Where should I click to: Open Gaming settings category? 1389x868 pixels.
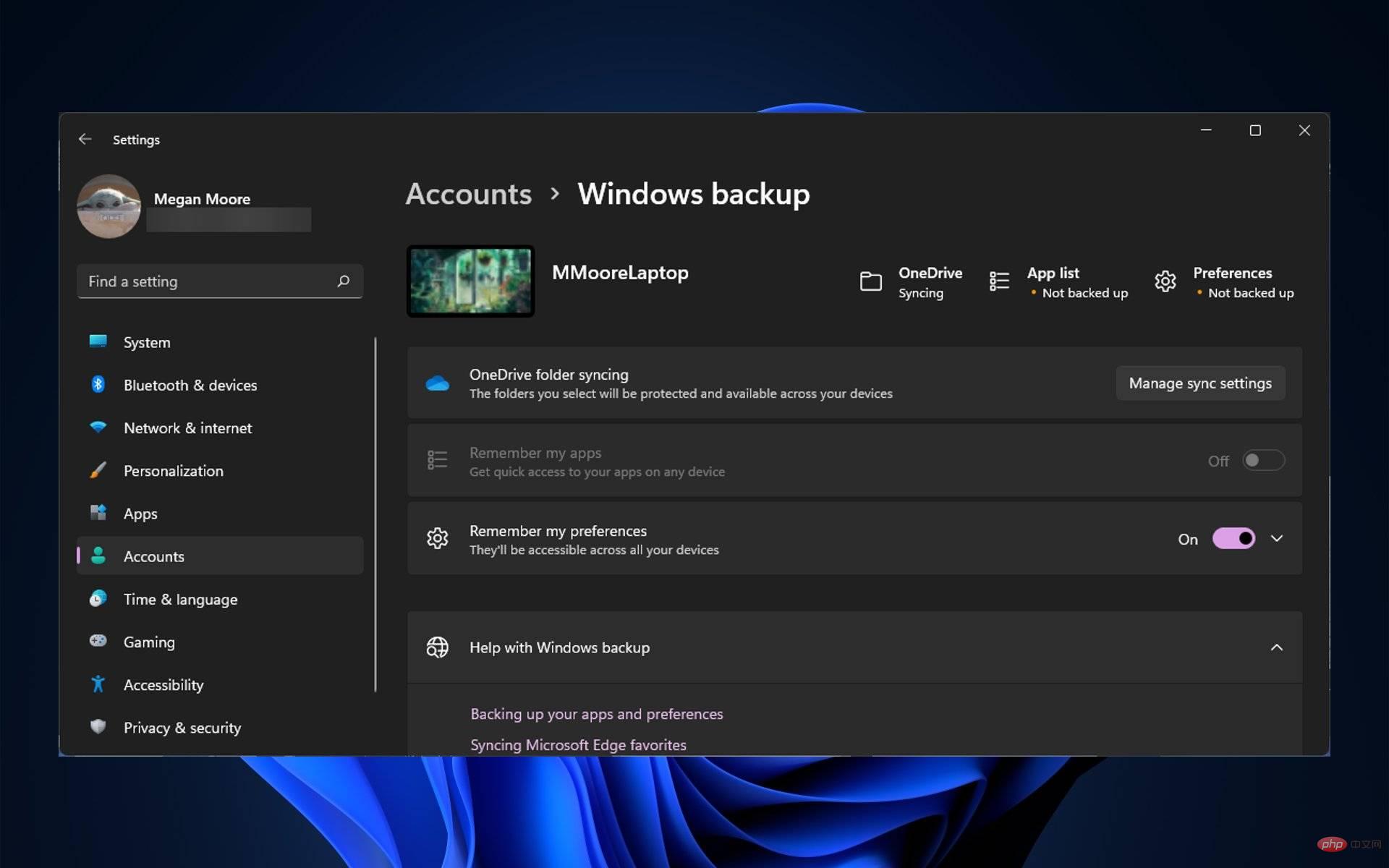[220, 641]
